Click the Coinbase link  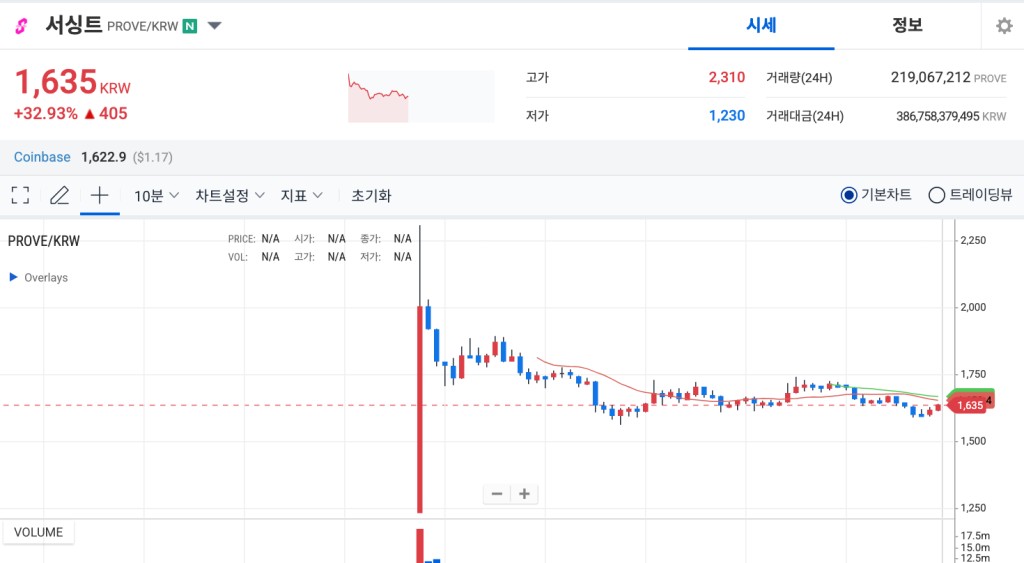[x=42, y=157]
